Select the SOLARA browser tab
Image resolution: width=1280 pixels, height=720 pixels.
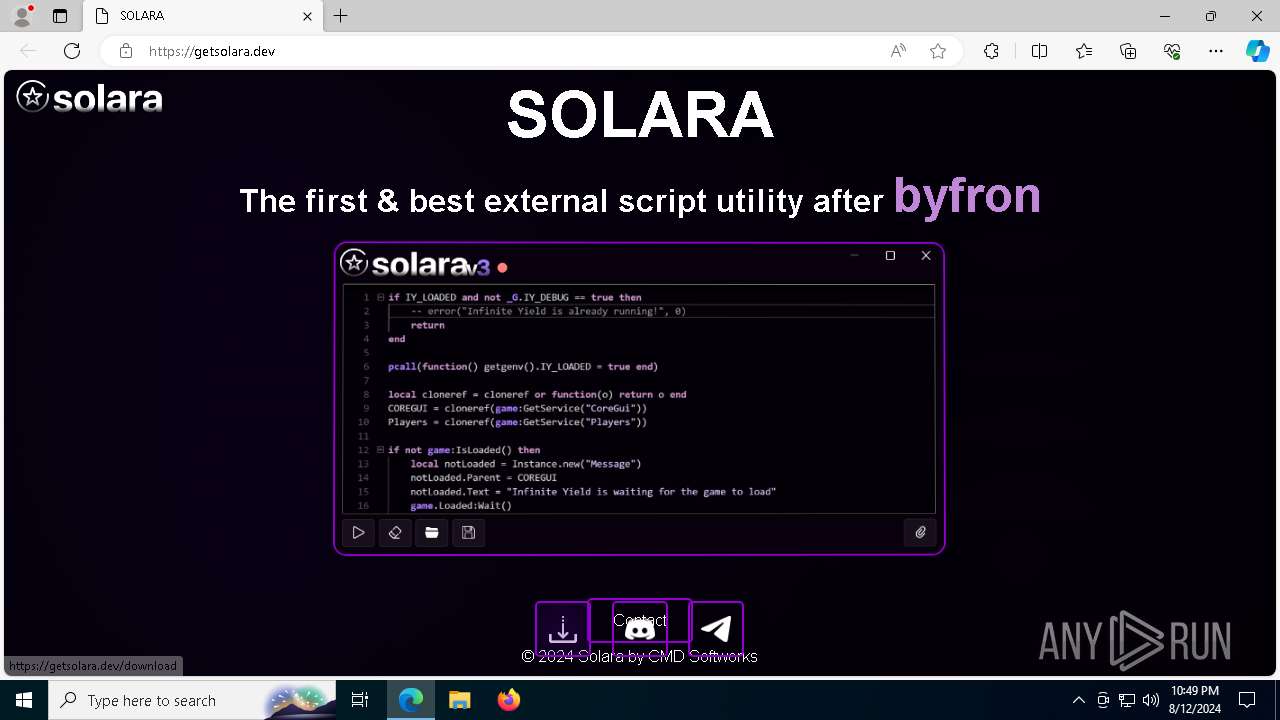[203, 16]
